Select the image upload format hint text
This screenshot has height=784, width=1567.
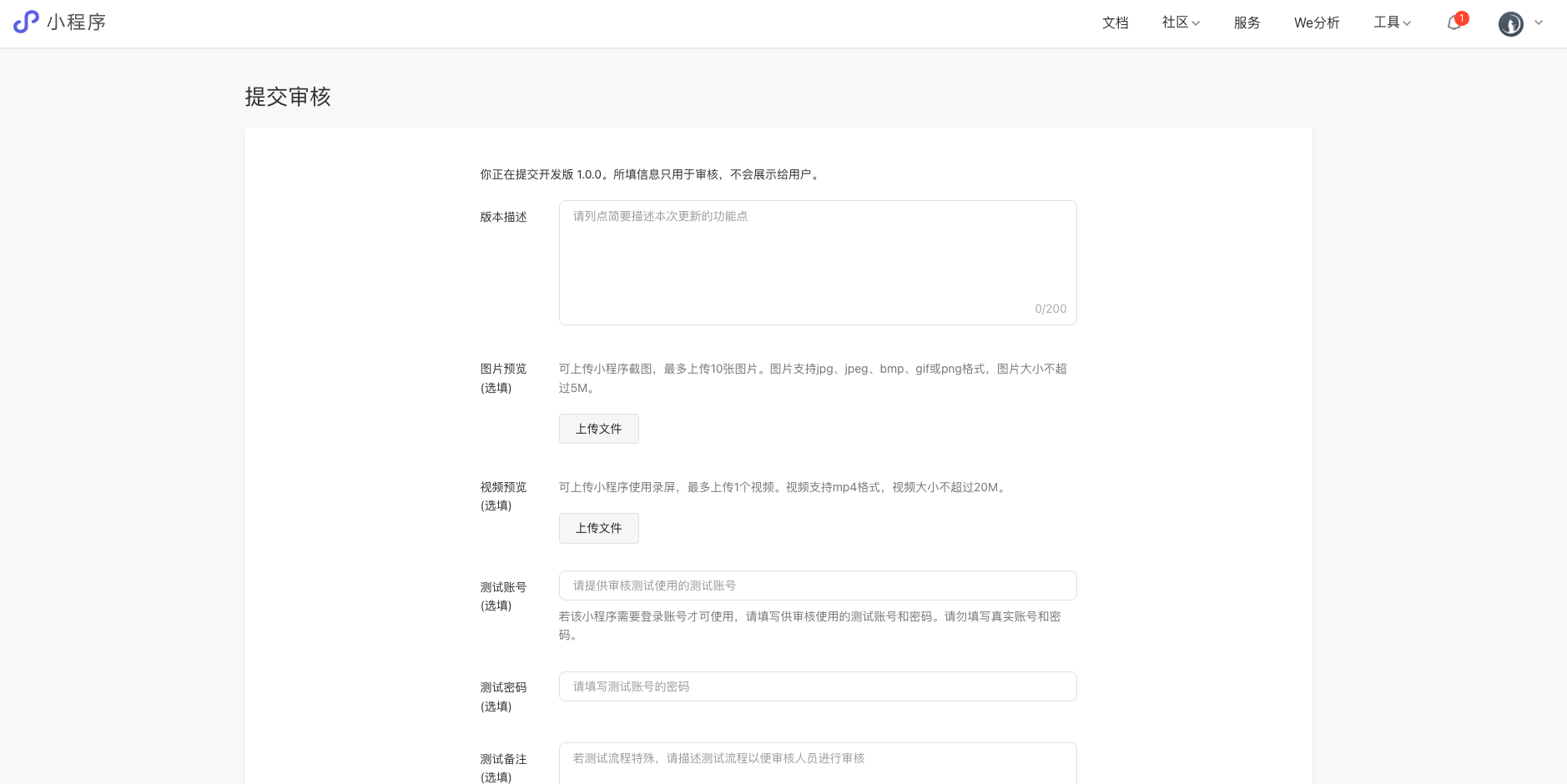click(814, 378)
